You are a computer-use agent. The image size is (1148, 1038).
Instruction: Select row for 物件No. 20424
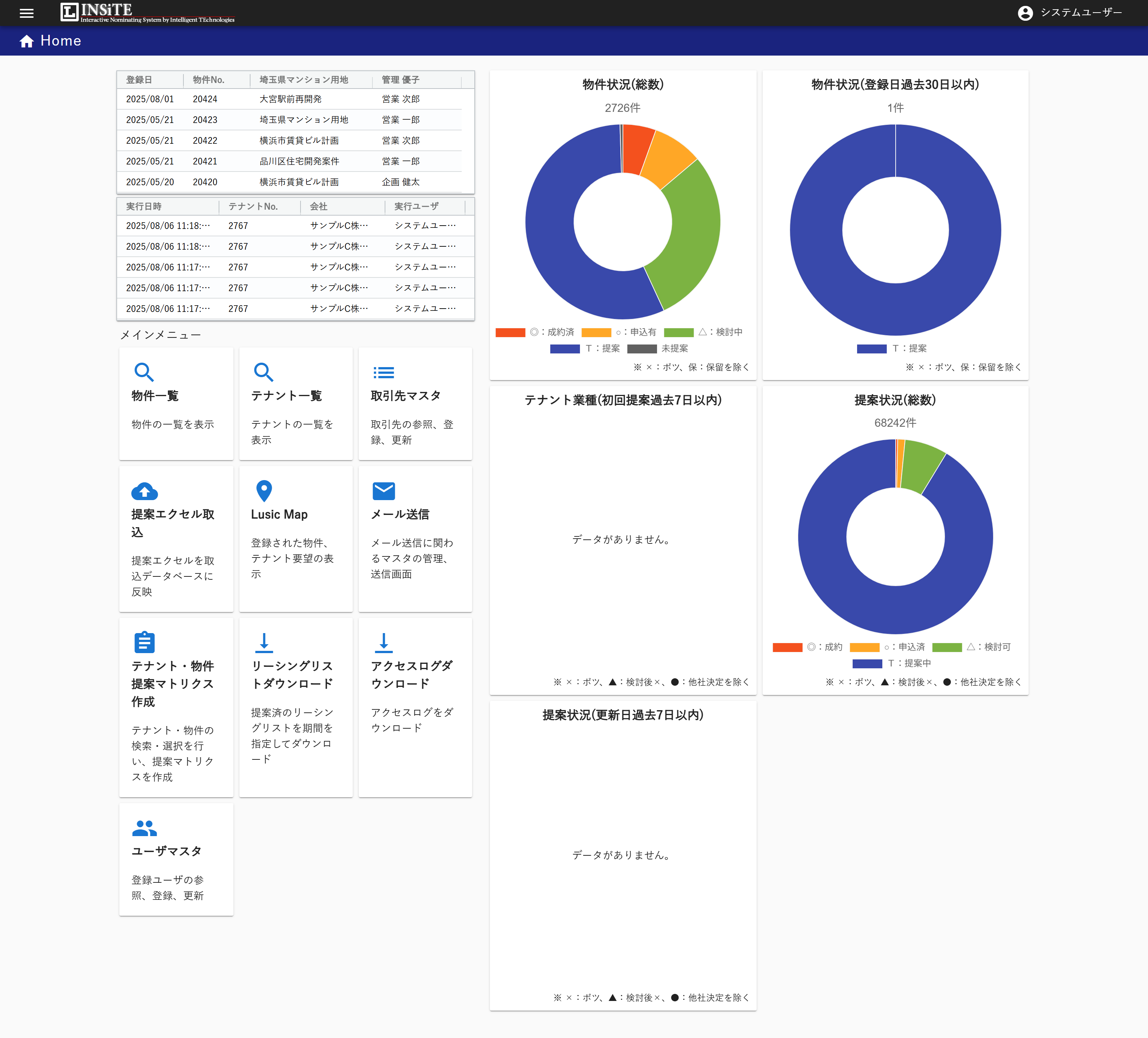click(x=205, y=99)
